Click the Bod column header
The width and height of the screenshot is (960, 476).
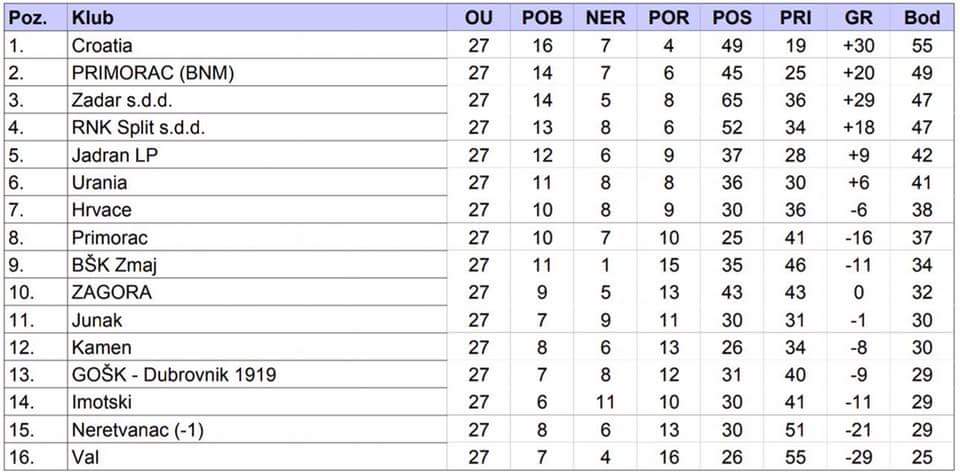(x=921, y=18)
